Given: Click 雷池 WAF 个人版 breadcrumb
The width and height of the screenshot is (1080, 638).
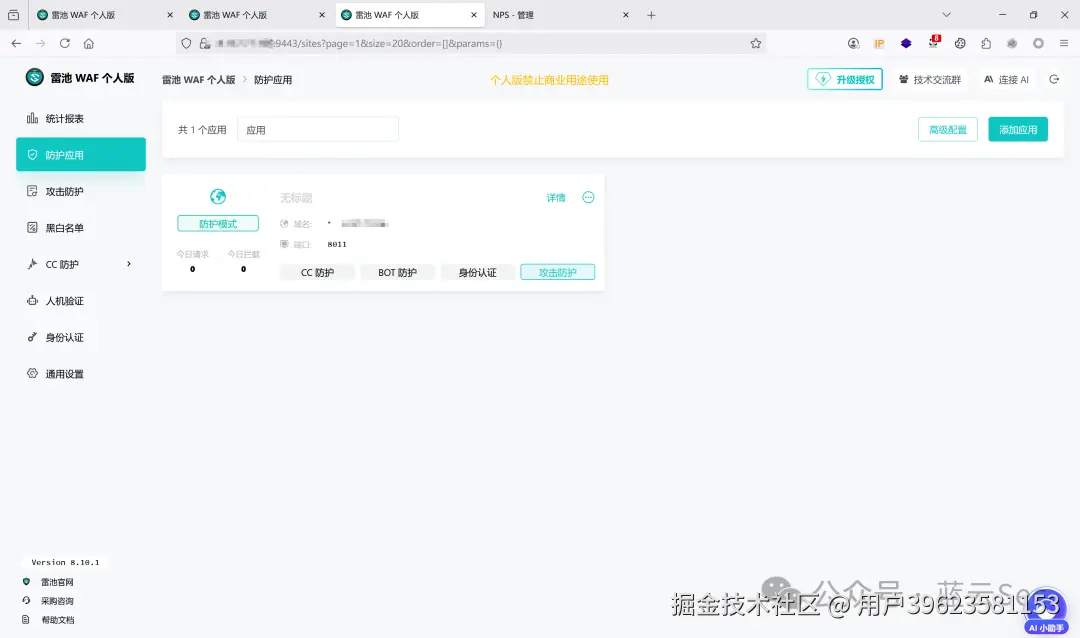Looking at the screenshot, I should point(198,80).
